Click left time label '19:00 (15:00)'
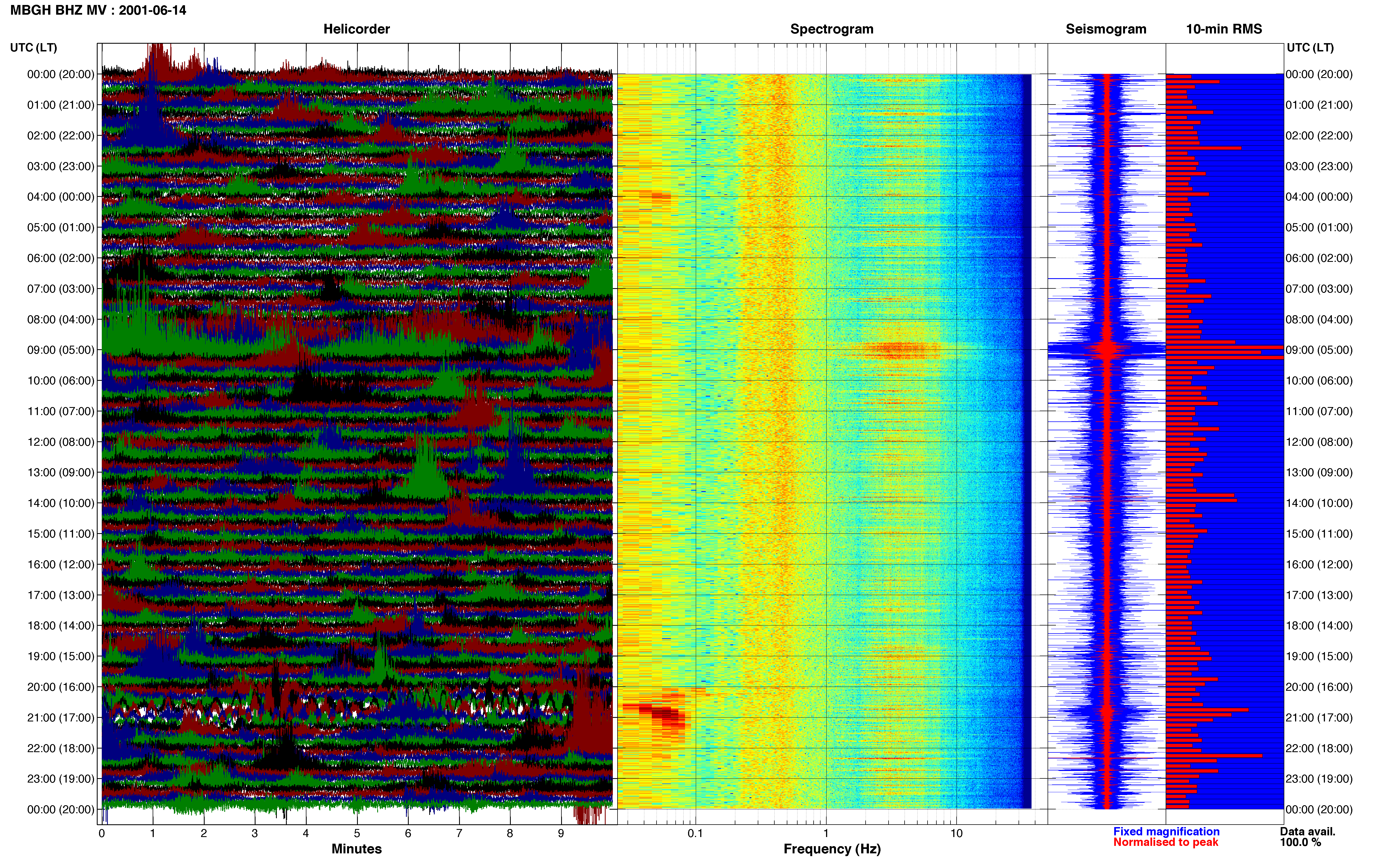This screenshot has height=868, width=1388. pos(61,656)
